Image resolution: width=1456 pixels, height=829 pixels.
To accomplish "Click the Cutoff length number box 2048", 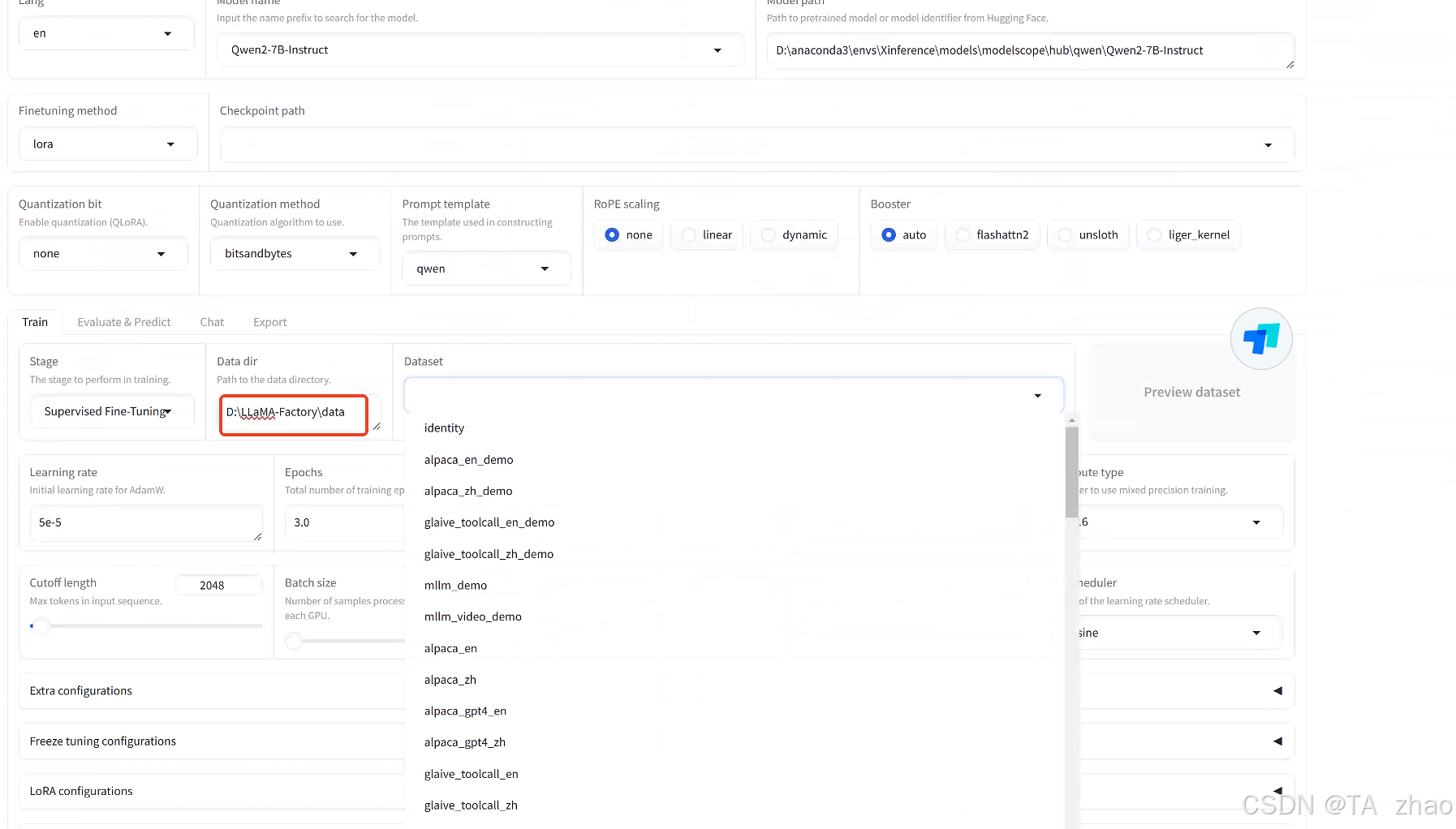I will pos(218,585).
